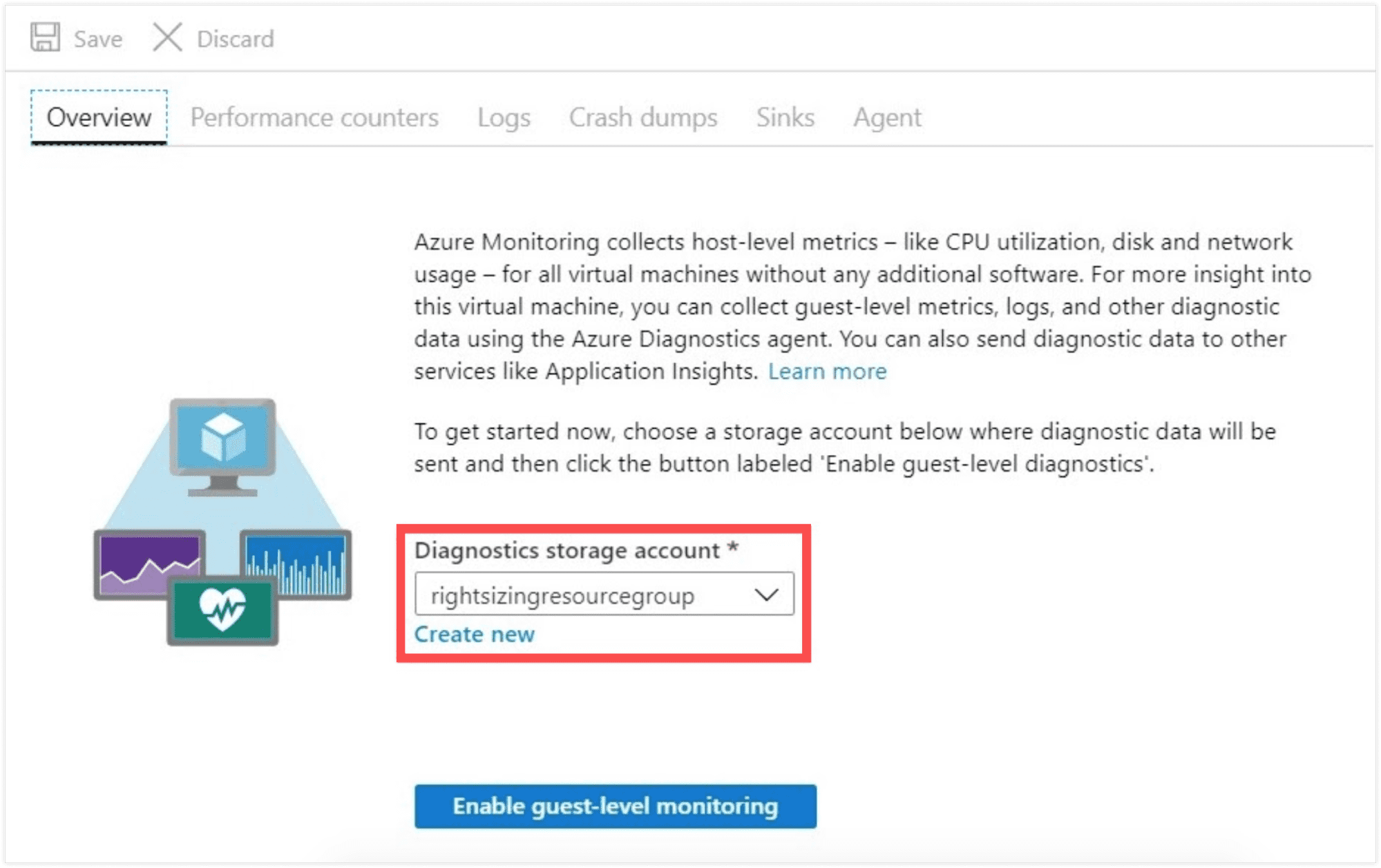Click the Save text label
The image size is (1381, 868).
coord(98,39)
